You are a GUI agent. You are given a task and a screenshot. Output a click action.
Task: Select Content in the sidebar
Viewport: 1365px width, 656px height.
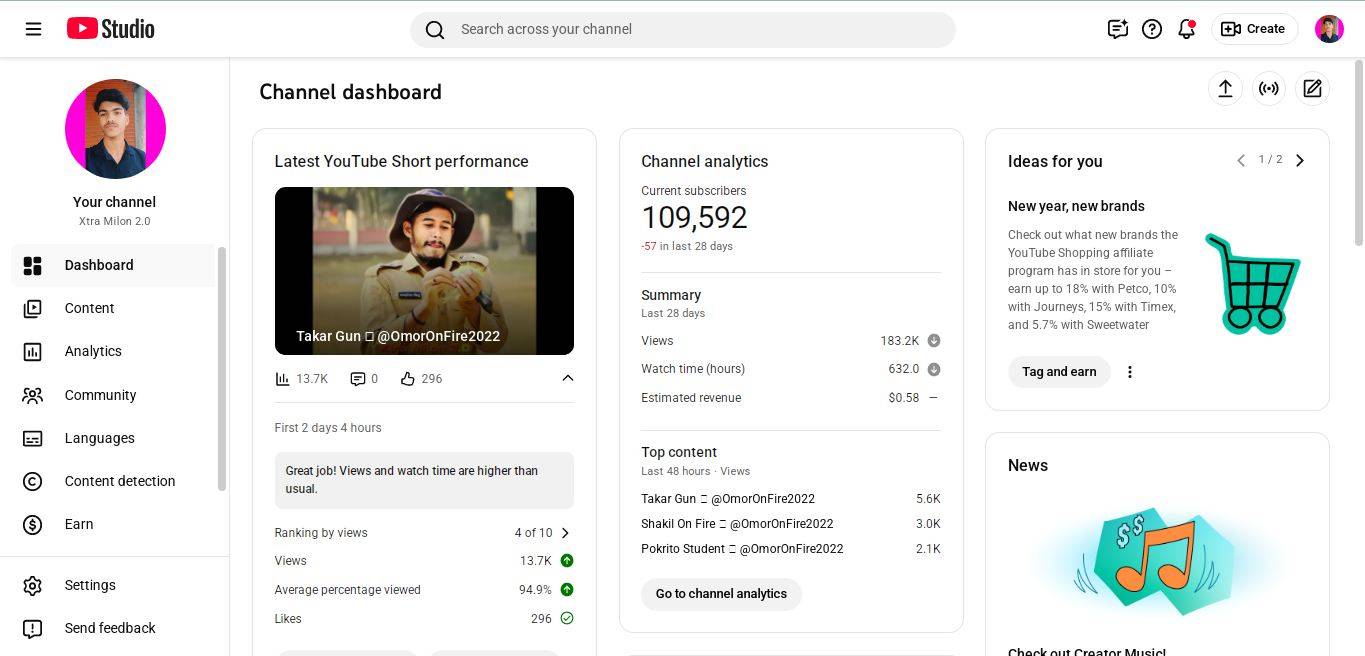click(x=90, y=308)
